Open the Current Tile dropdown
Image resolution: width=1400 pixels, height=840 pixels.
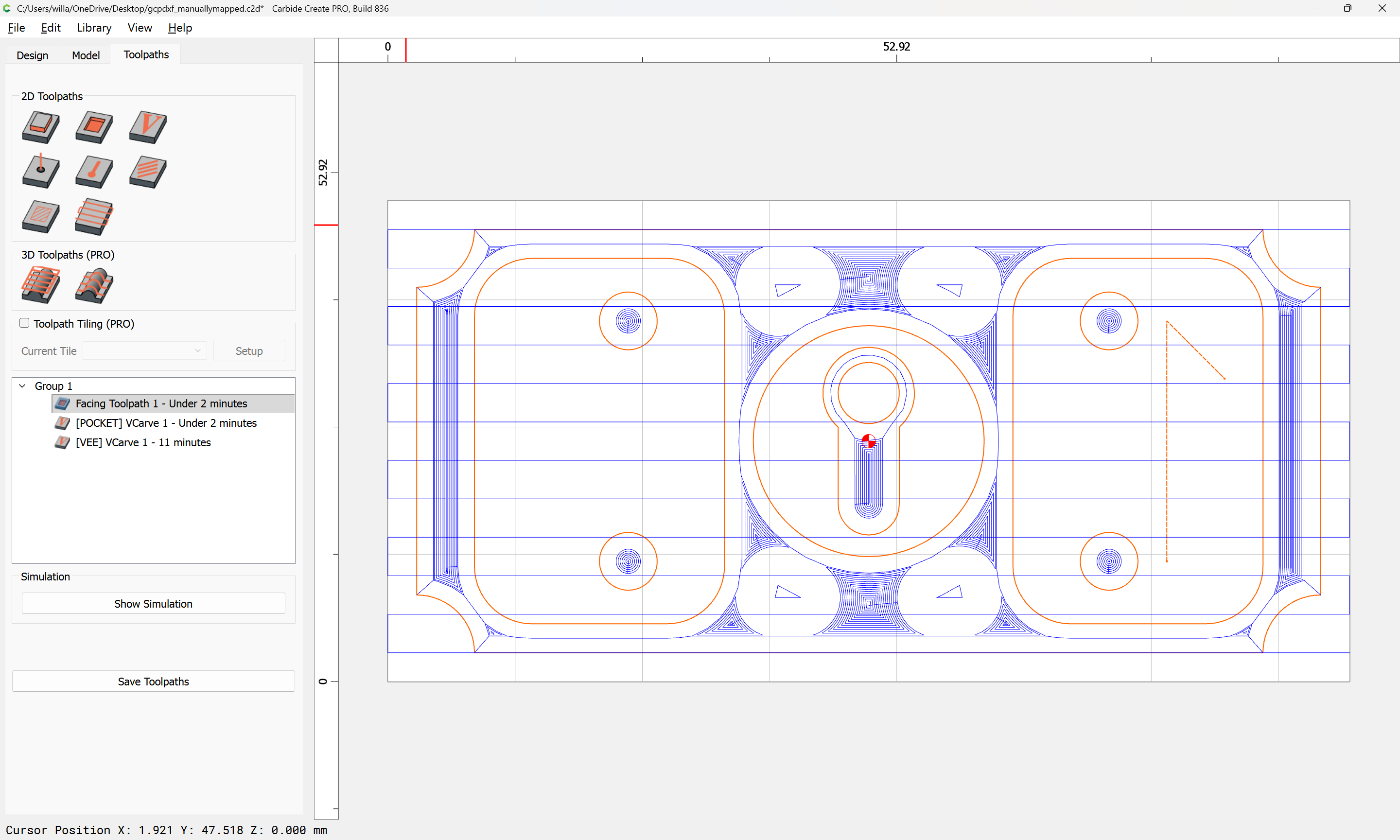[x=144, y=351]
